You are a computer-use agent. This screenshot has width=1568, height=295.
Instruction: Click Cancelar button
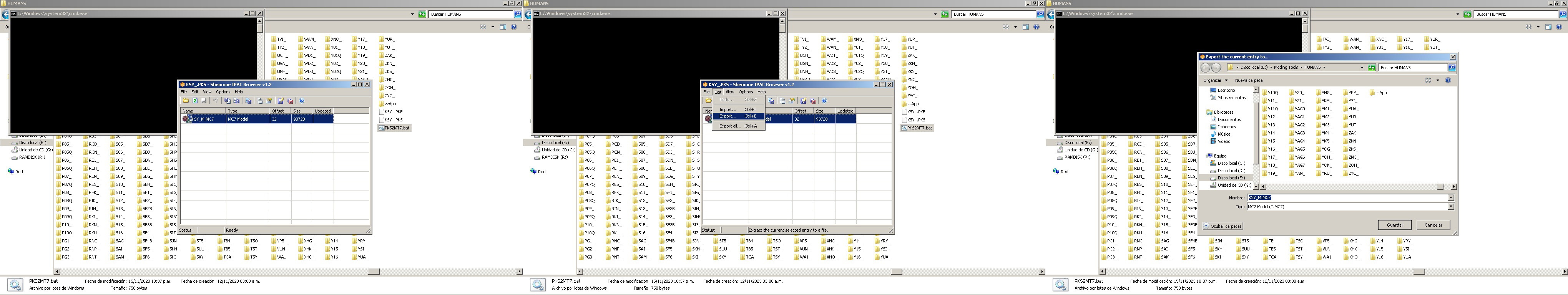click(x=1433, y=225)
